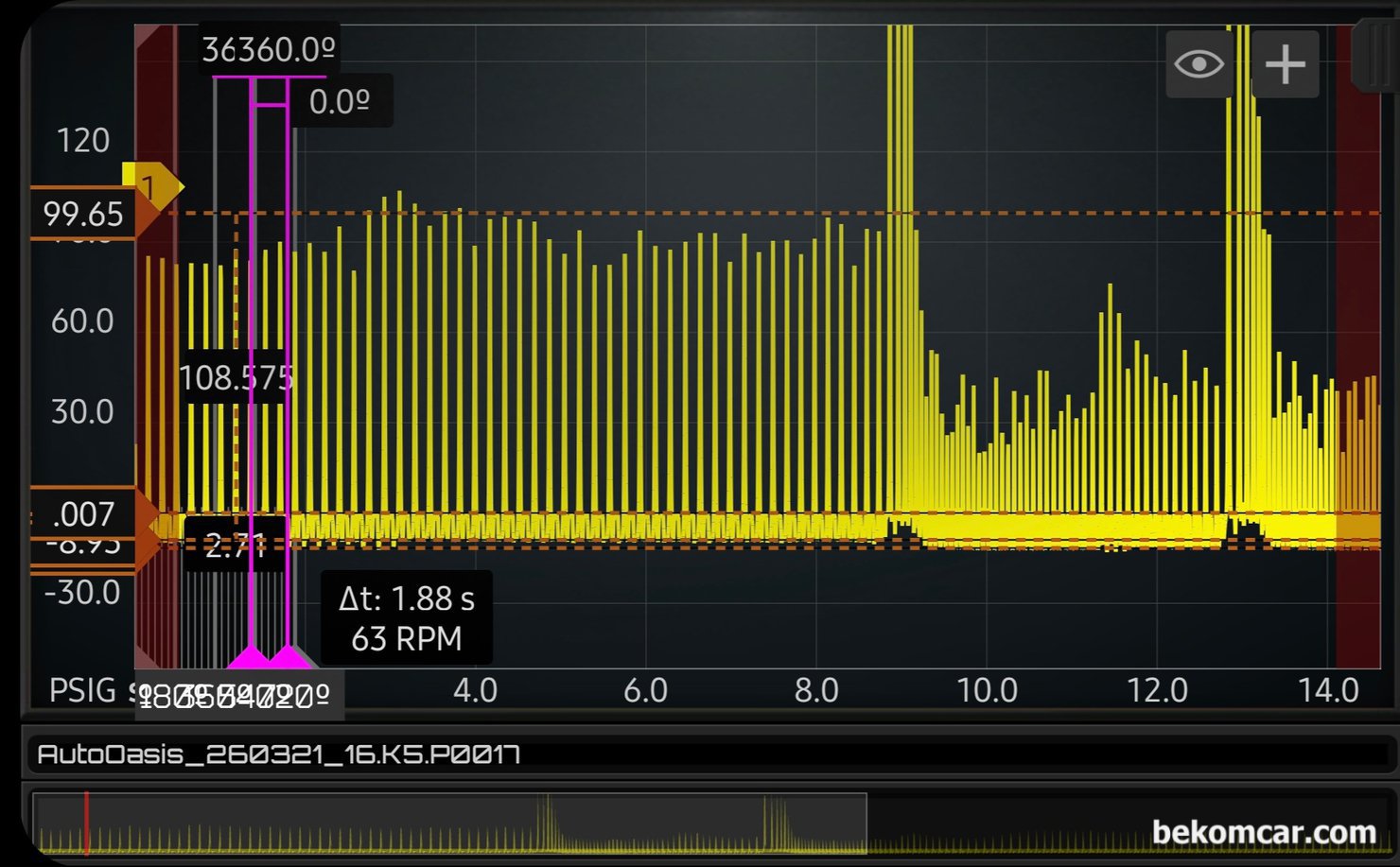
Task: Select the yellow channel 1 marker
Action: click(x=149, y=185)
